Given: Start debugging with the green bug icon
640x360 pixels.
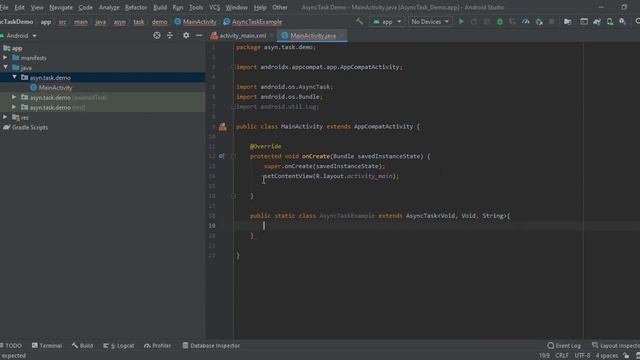Looking at the screenshot, I should pos(500,22).
